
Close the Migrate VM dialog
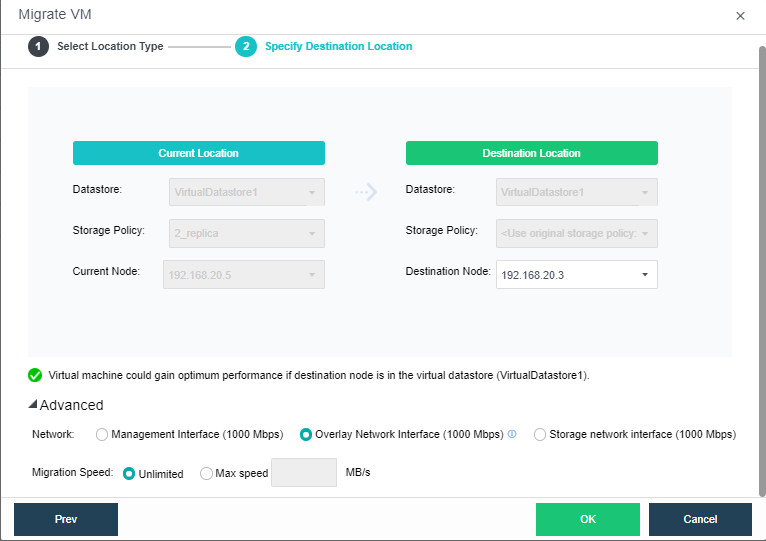coord(740,16)
